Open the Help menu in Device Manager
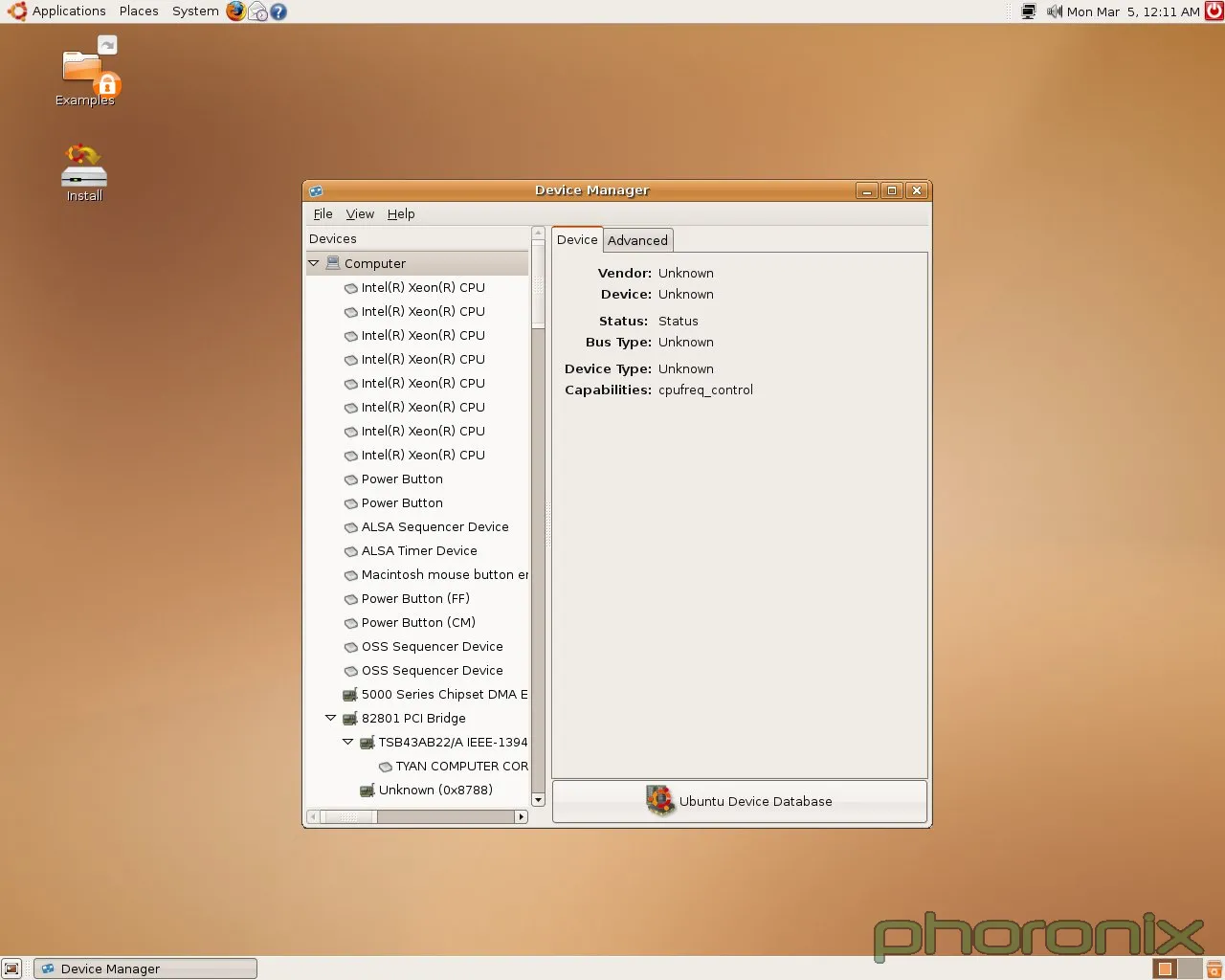 point(401,214)
